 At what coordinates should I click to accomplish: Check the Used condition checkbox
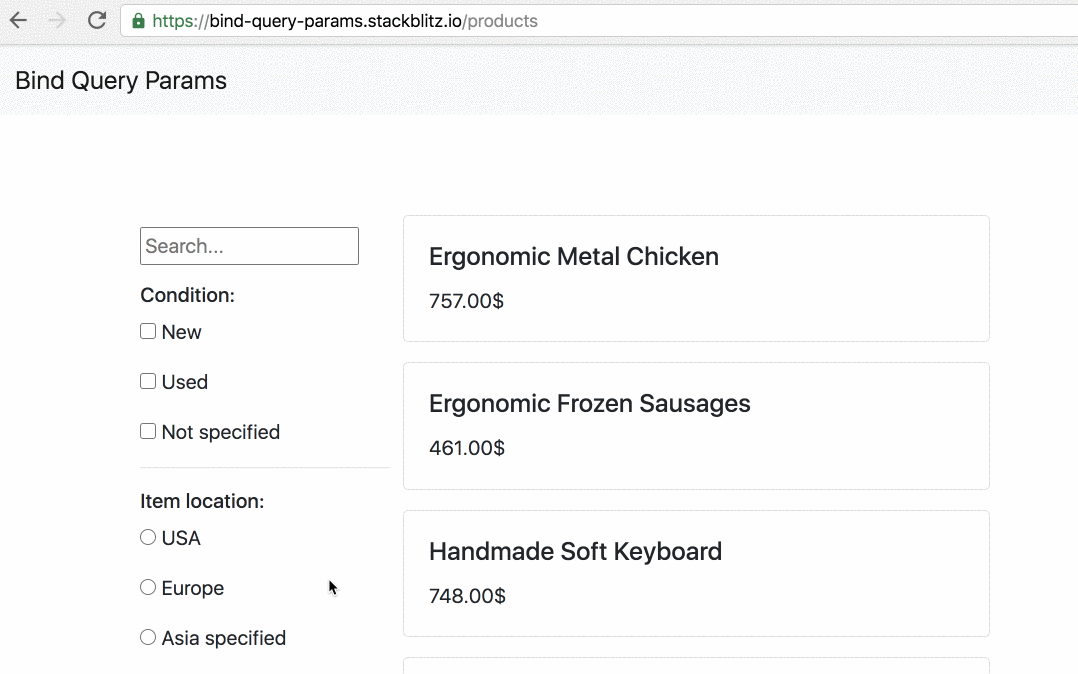(148, 381)
